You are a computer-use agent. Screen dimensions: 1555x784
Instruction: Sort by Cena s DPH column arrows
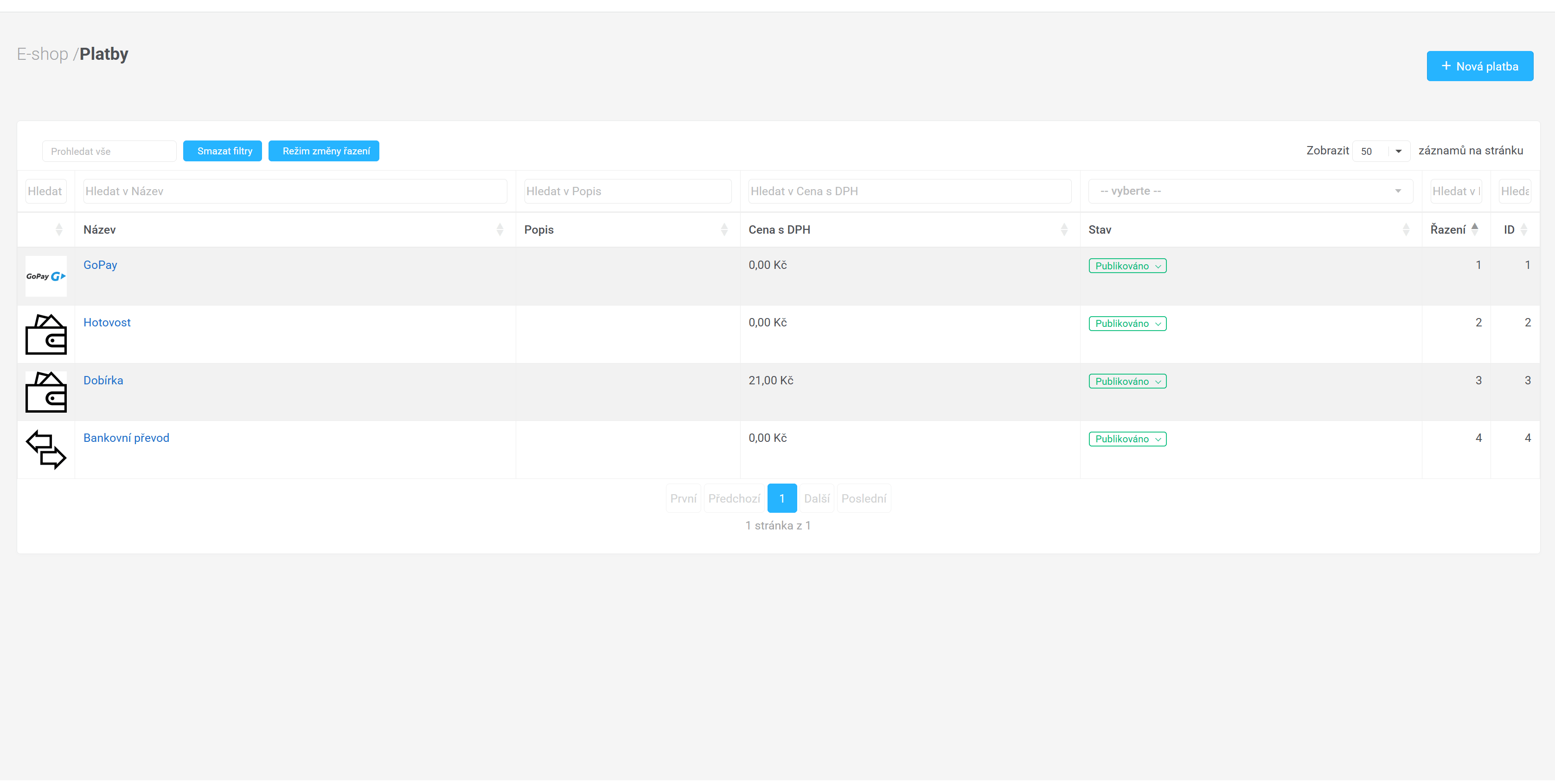[1063, 229]
